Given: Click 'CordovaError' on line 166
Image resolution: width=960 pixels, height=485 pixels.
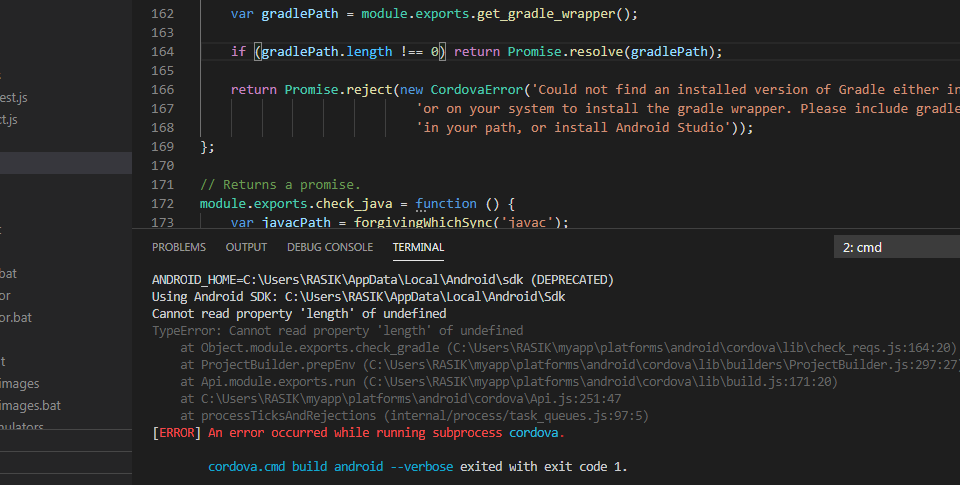Looking at the screenshot, I should 477,89.
